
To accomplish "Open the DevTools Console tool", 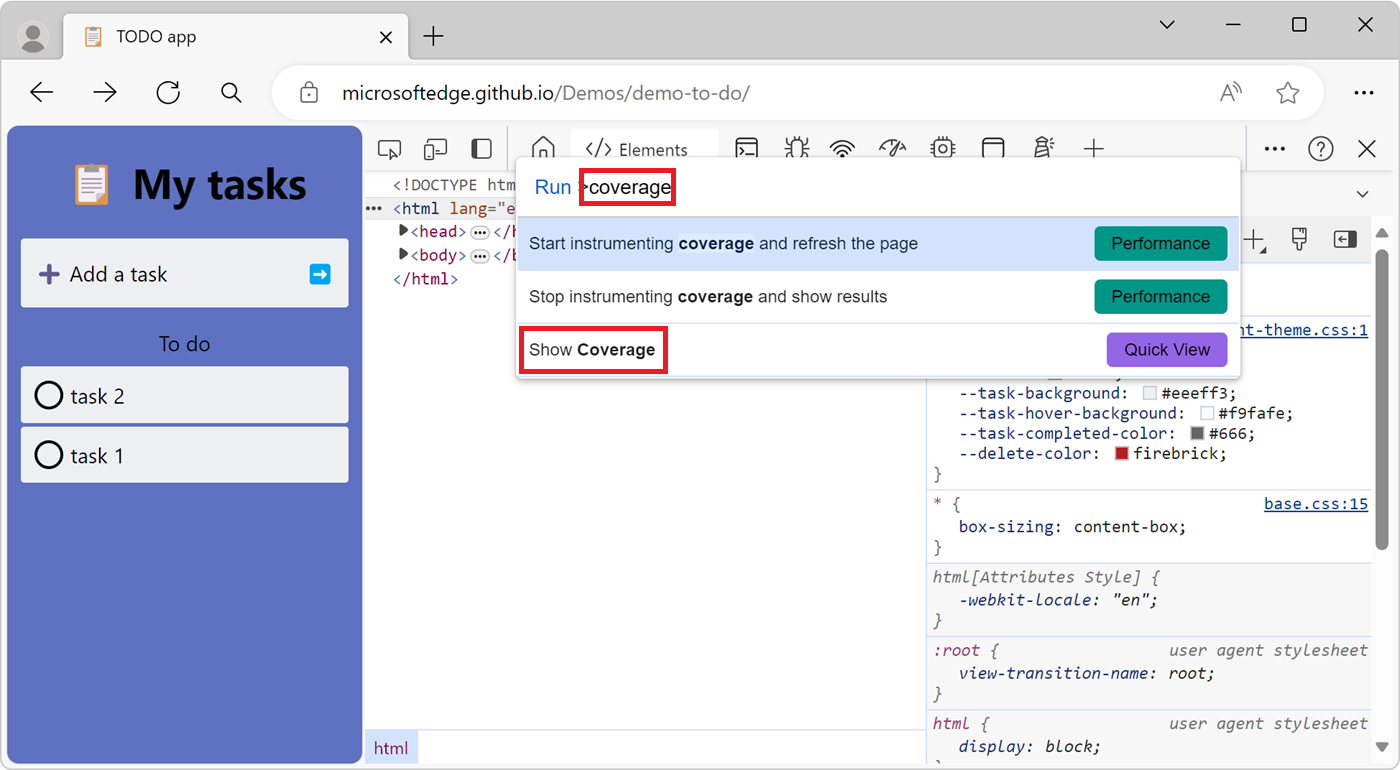I will point(747,147).
